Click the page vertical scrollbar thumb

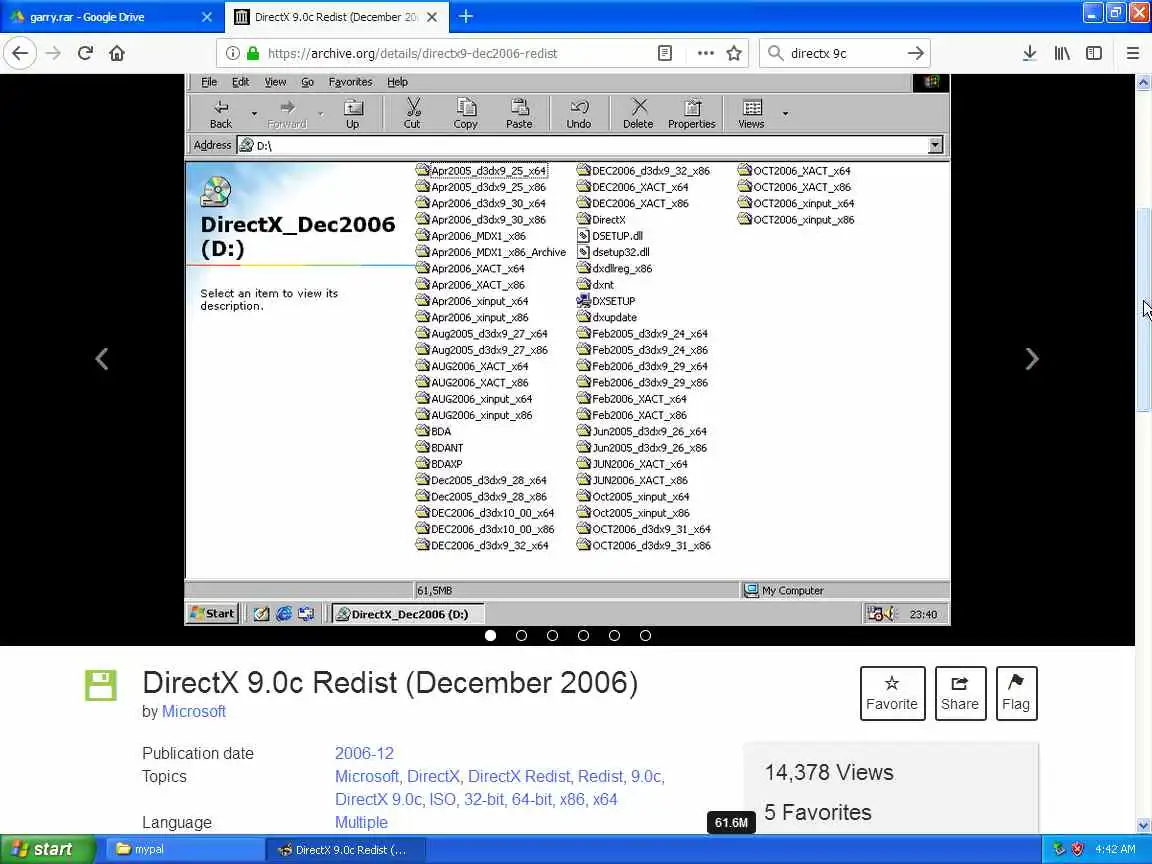click(1143, 310)
